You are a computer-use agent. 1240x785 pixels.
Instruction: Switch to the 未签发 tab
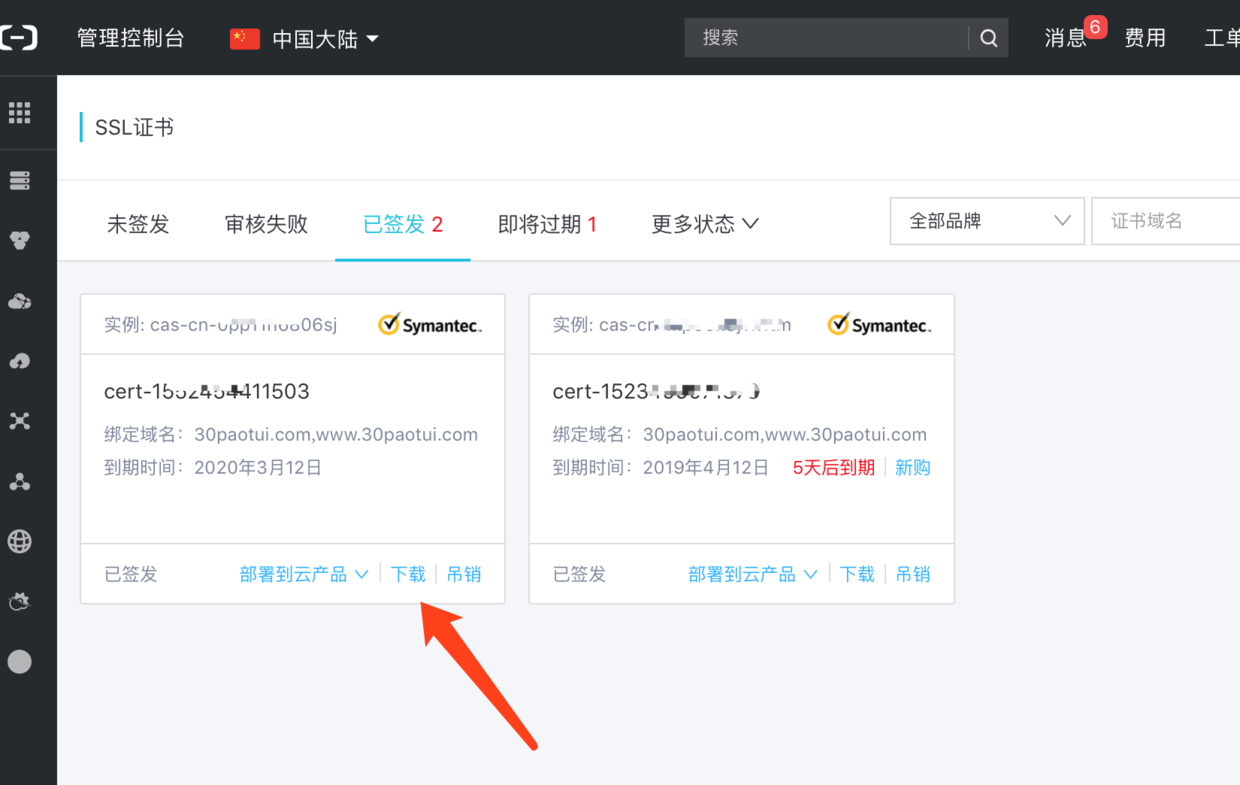(x=138, y=224)
